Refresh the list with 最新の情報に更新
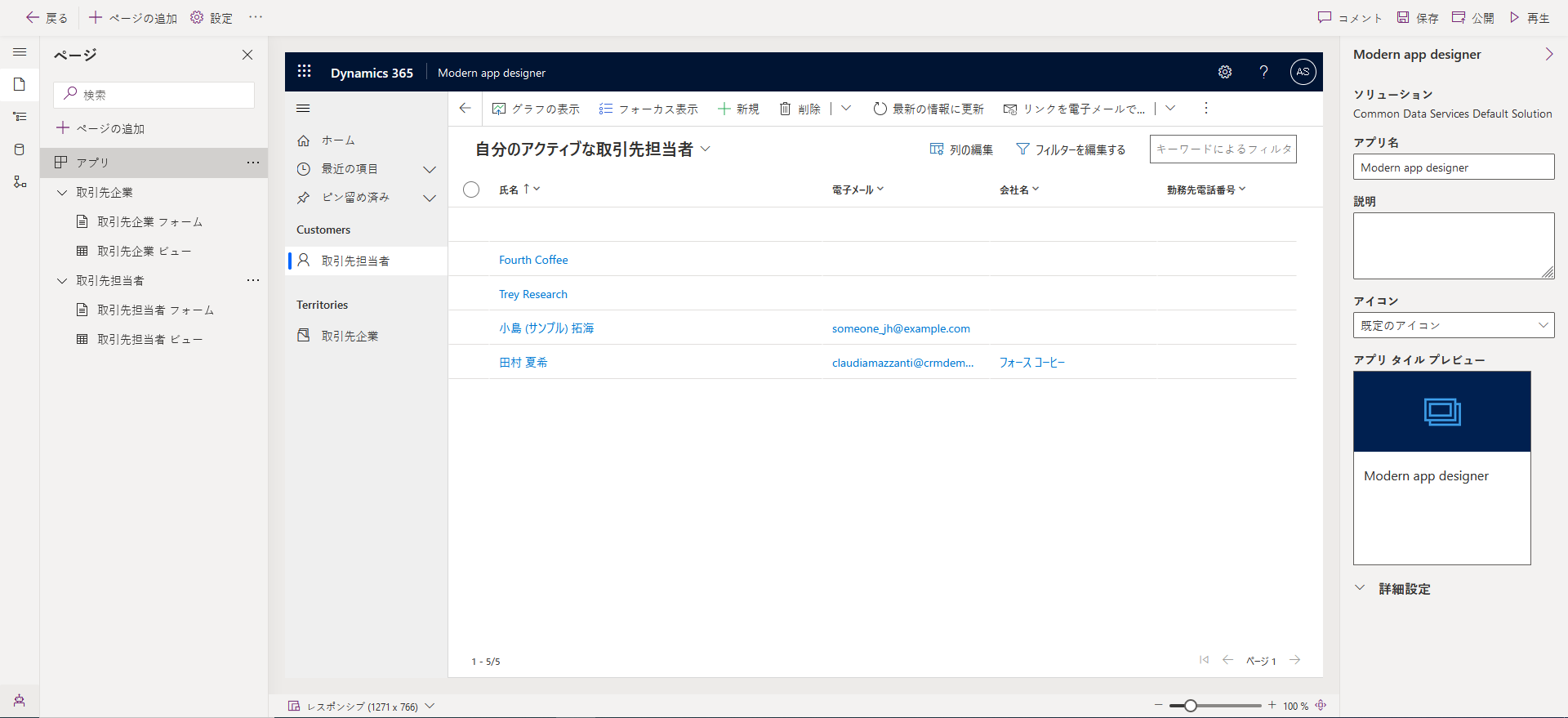The height and width of the screenshot is (718, 1568). coord(929,109)
